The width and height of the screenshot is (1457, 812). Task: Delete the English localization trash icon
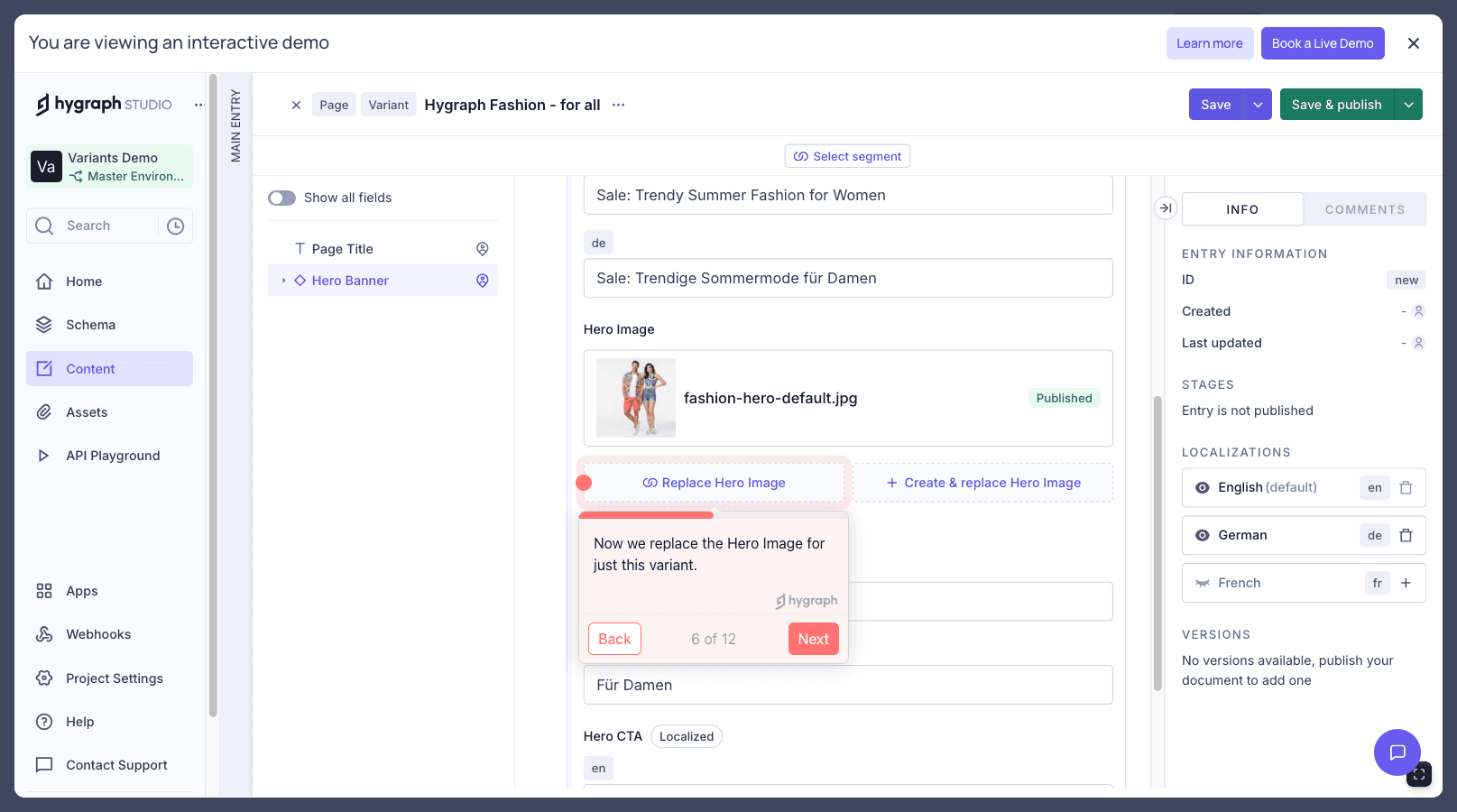[x=1406, y=487]
